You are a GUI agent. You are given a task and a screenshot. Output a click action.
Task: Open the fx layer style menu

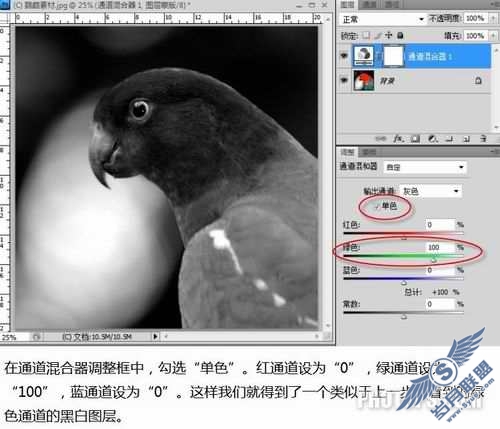(x=398, y=138)
